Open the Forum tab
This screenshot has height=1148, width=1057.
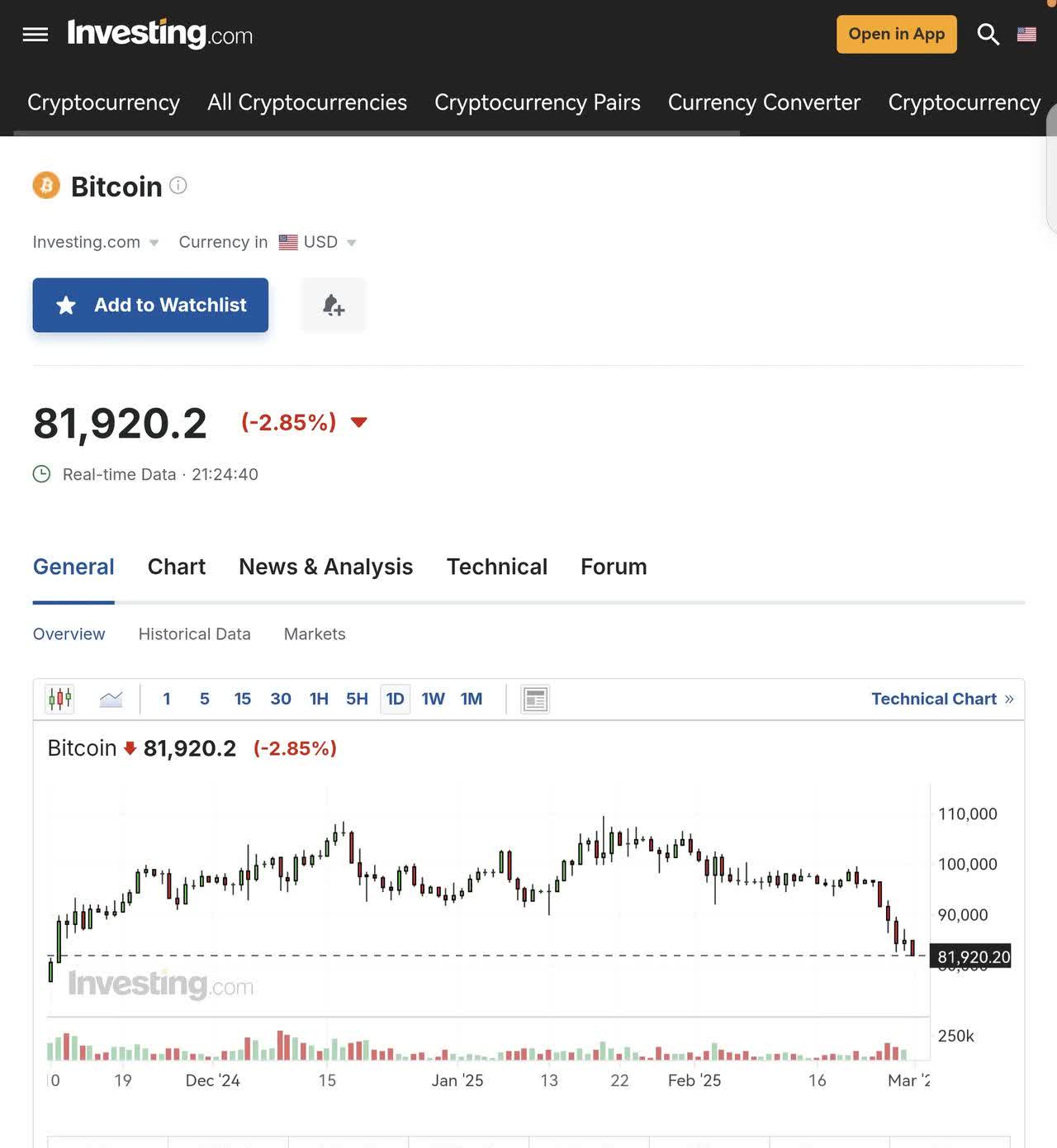pyautogui.click(x=614, y=567)
